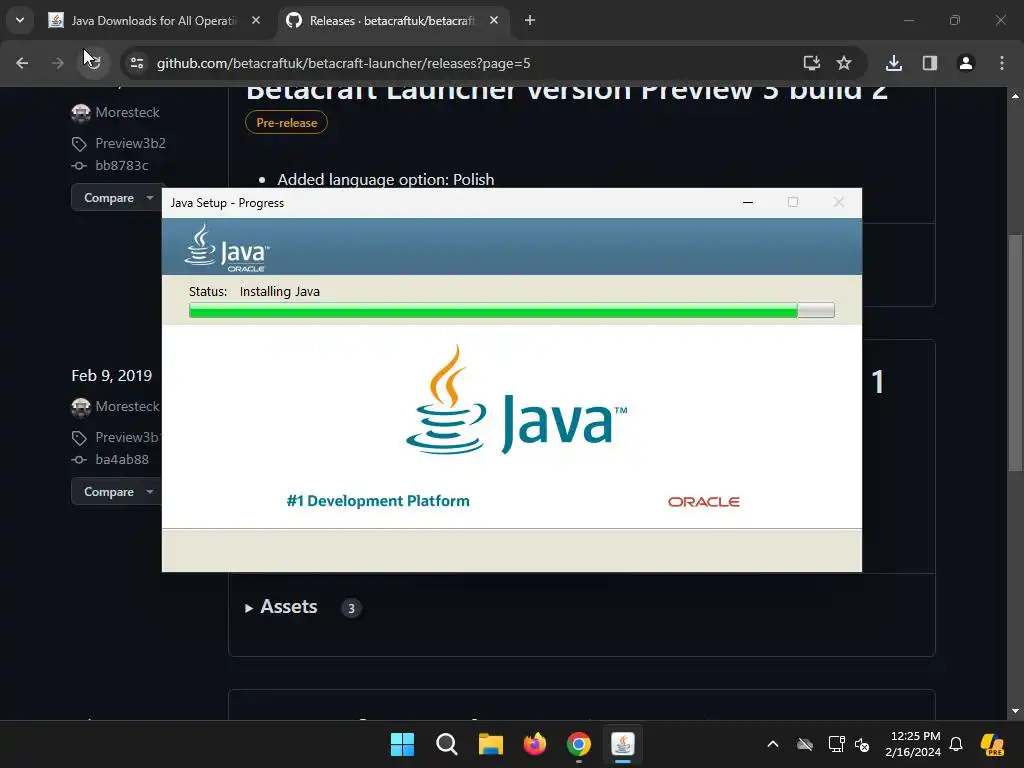Open Chrome three-dot menu
This screenshot has width=1024, height=768.
[1002, 63]
